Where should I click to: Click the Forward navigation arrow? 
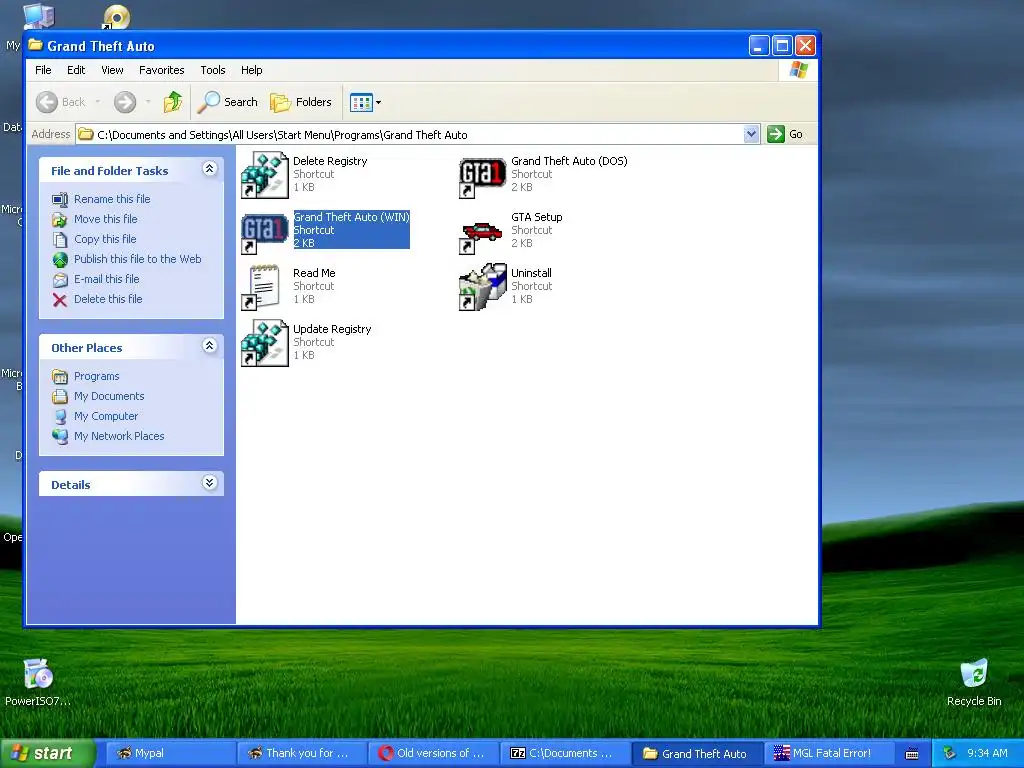[x=125, y=102]
